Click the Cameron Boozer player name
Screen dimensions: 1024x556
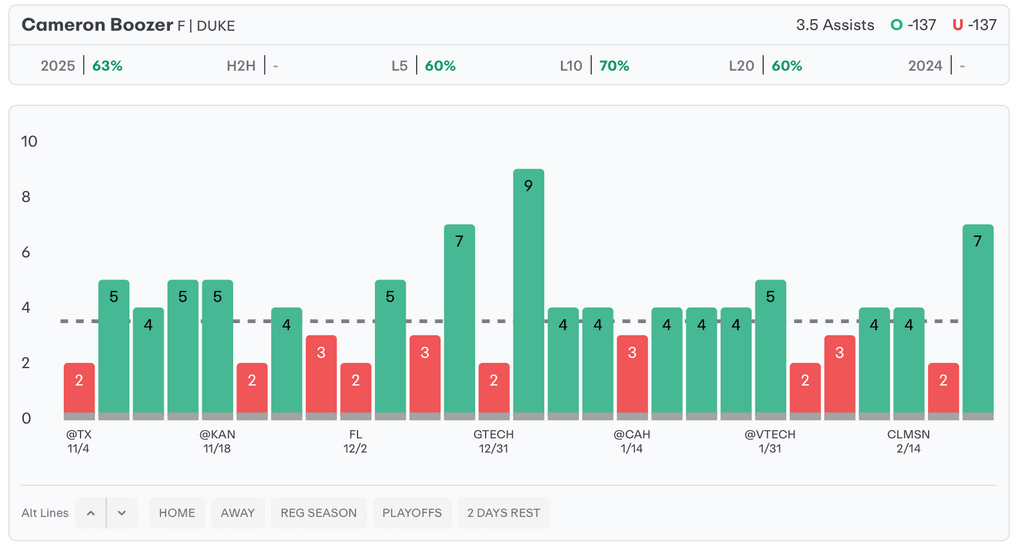[96, 25]
